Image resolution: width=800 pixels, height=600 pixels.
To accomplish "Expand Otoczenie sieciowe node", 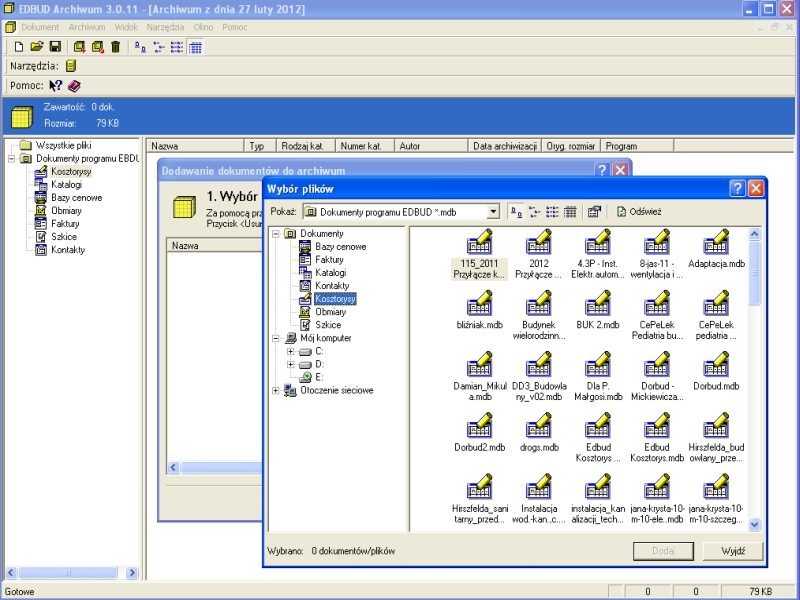I will click(276, 391).
